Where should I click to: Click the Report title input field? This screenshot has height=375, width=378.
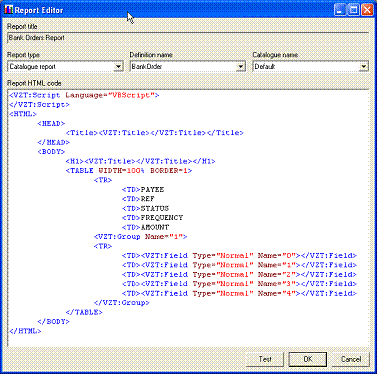pos(188,38)
